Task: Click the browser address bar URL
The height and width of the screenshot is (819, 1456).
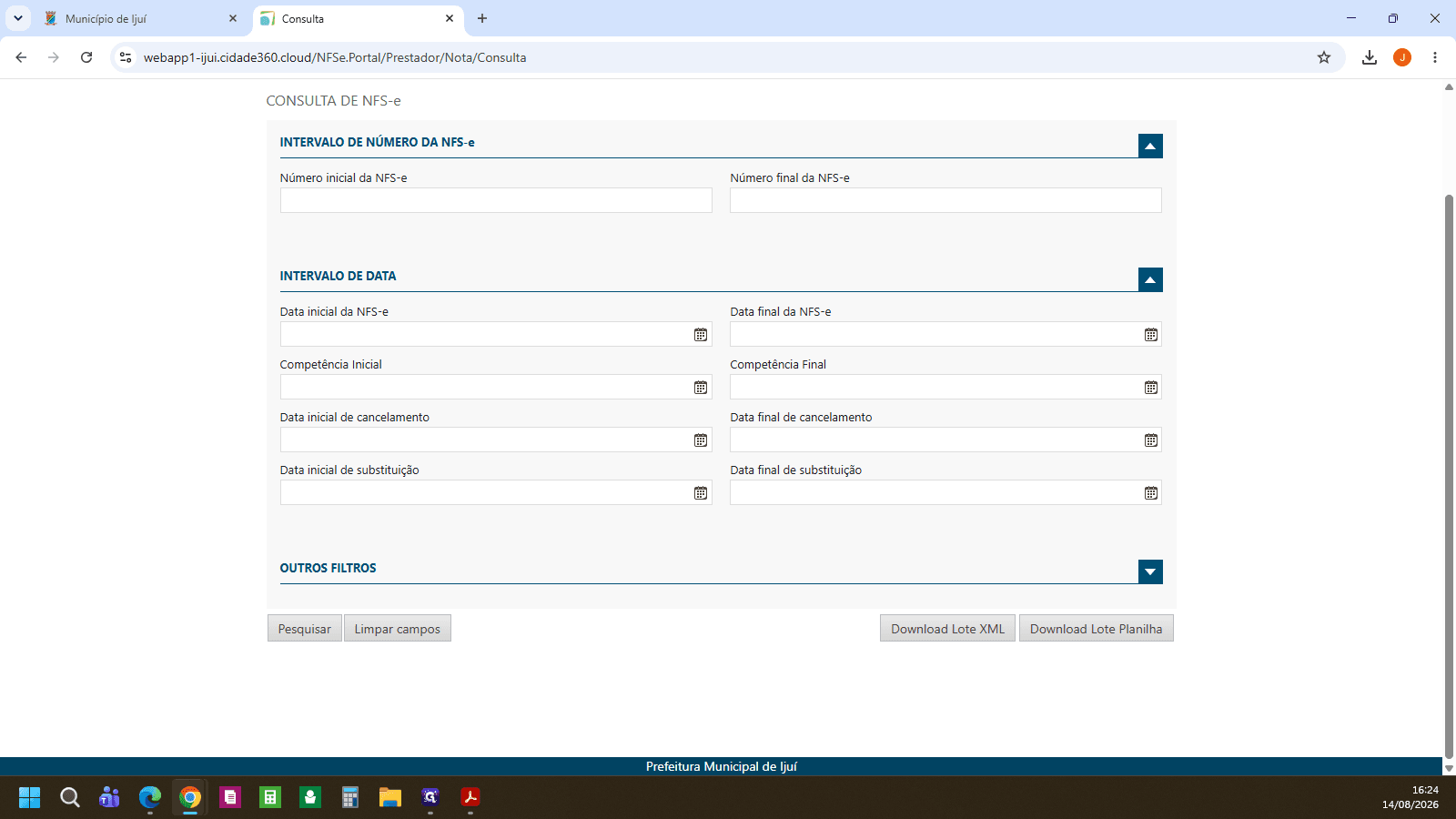Action: click(x=335, y=57)
